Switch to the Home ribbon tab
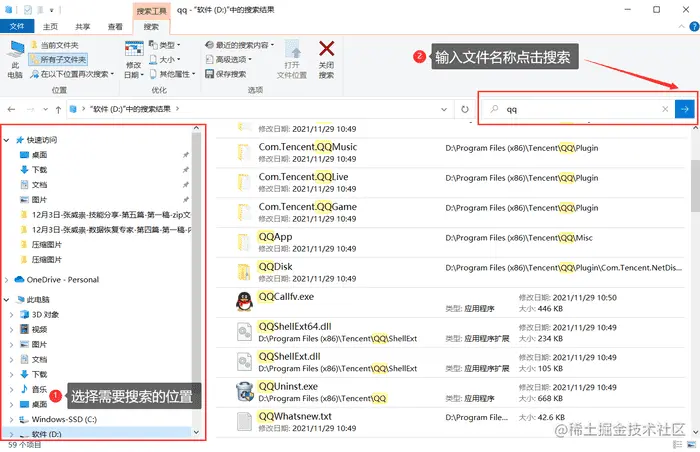 pyautogui.click(x=50, y=27)
